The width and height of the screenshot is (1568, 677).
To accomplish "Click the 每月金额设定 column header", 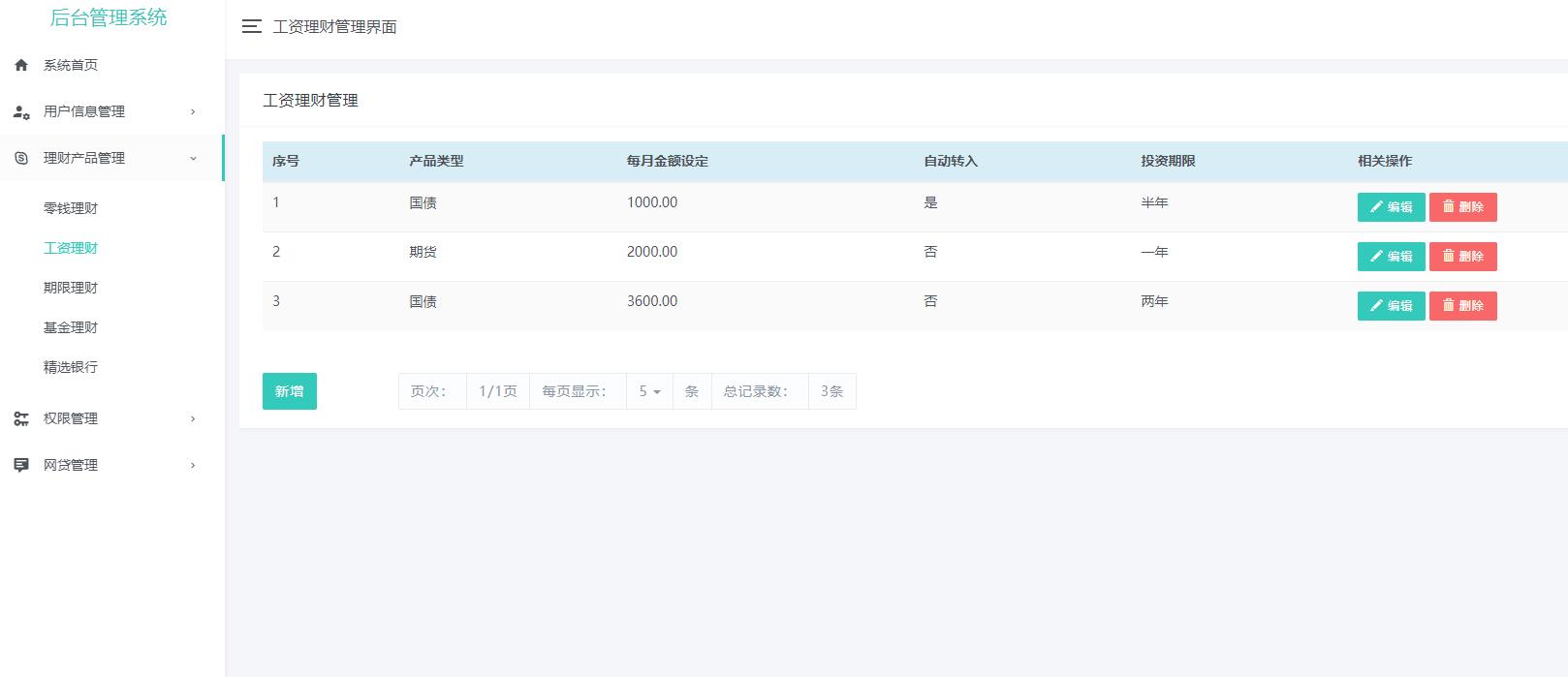I will coord(668,161).
